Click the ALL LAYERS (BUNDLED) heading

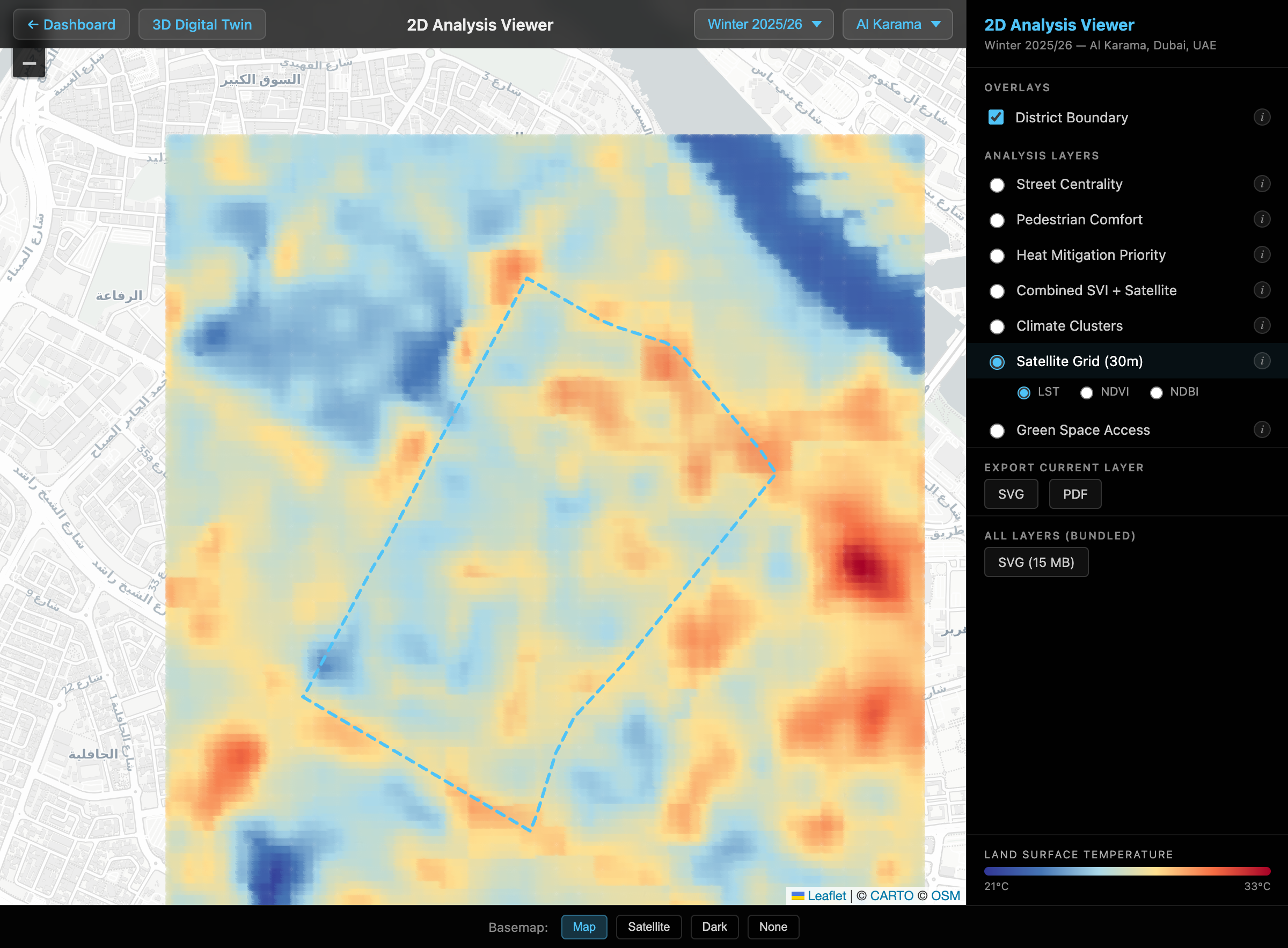tap(1060, 535)
